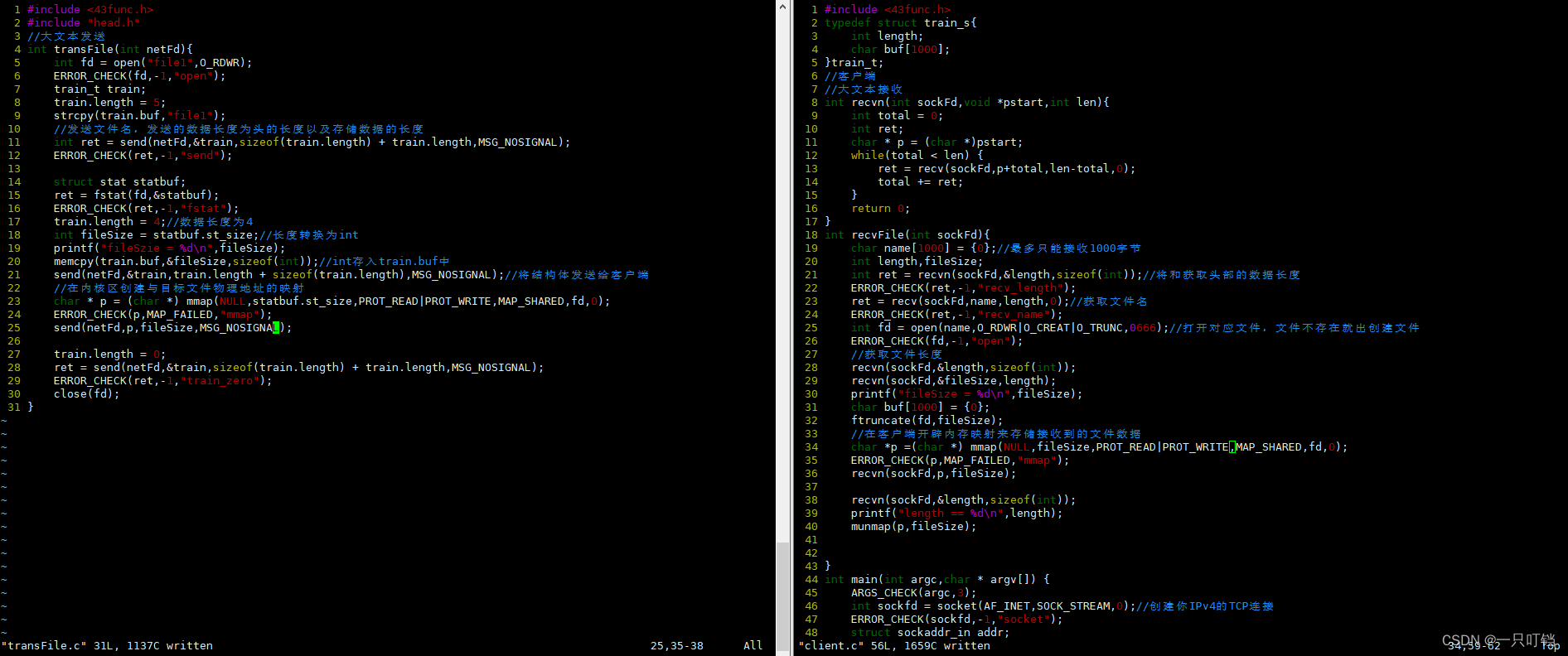The height and width of the screenshot is (656, 1568).
Task: Click the struct stat statbuf; declaration
Action: 119,182
